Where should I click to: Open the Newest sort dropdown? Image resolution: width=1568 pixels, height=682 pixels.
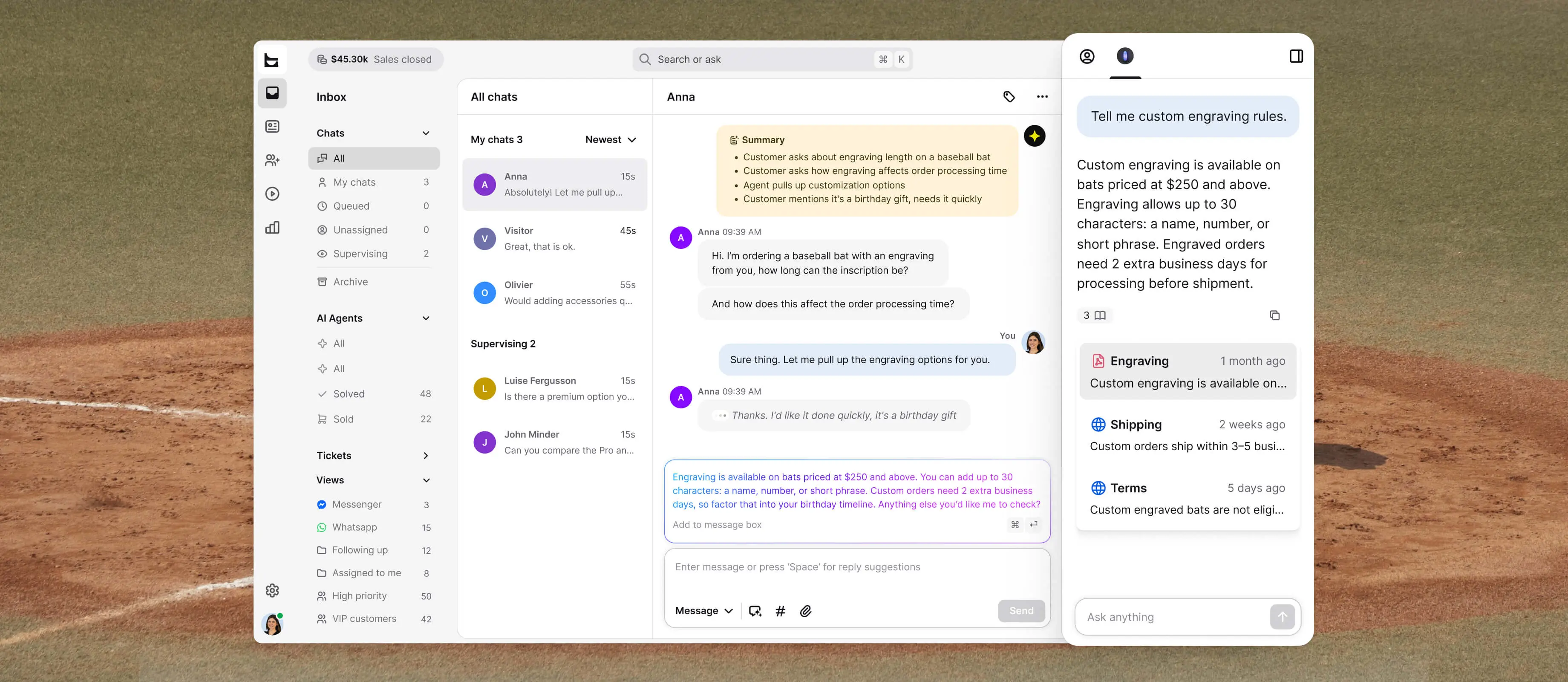611,139
